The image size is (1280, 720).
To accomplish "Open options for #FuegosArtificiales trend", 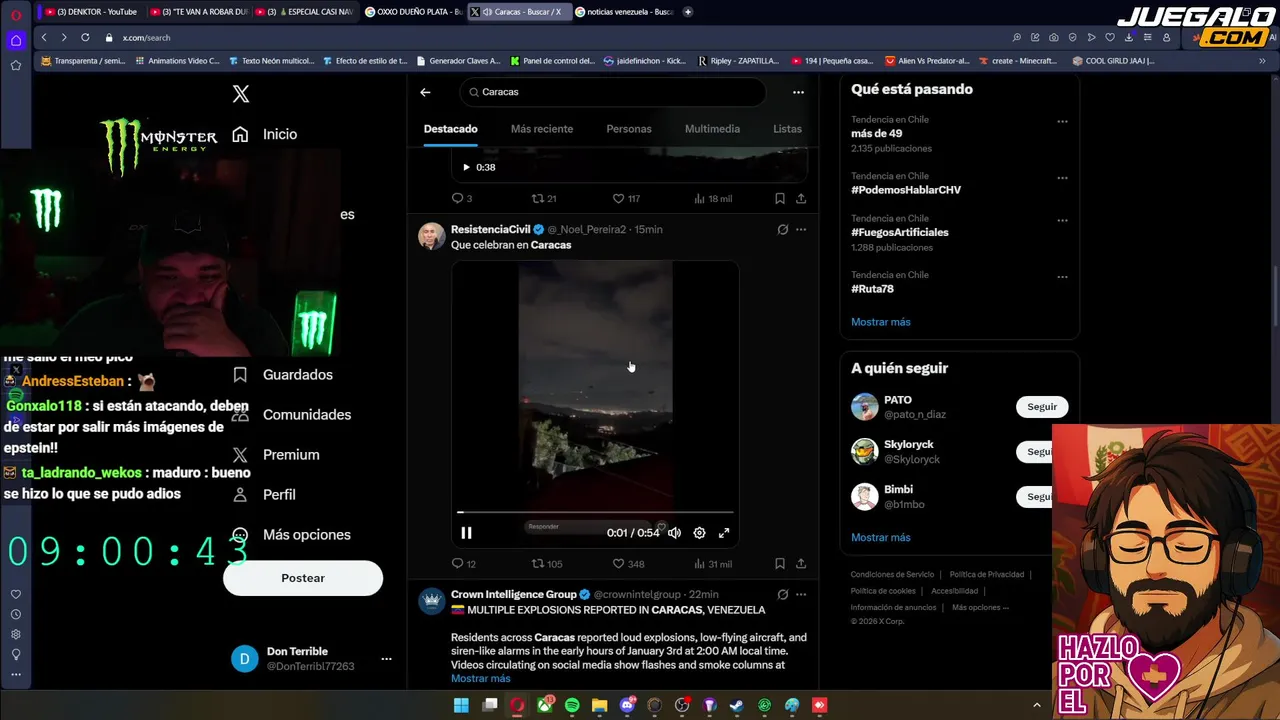I will click(1062, 221).
